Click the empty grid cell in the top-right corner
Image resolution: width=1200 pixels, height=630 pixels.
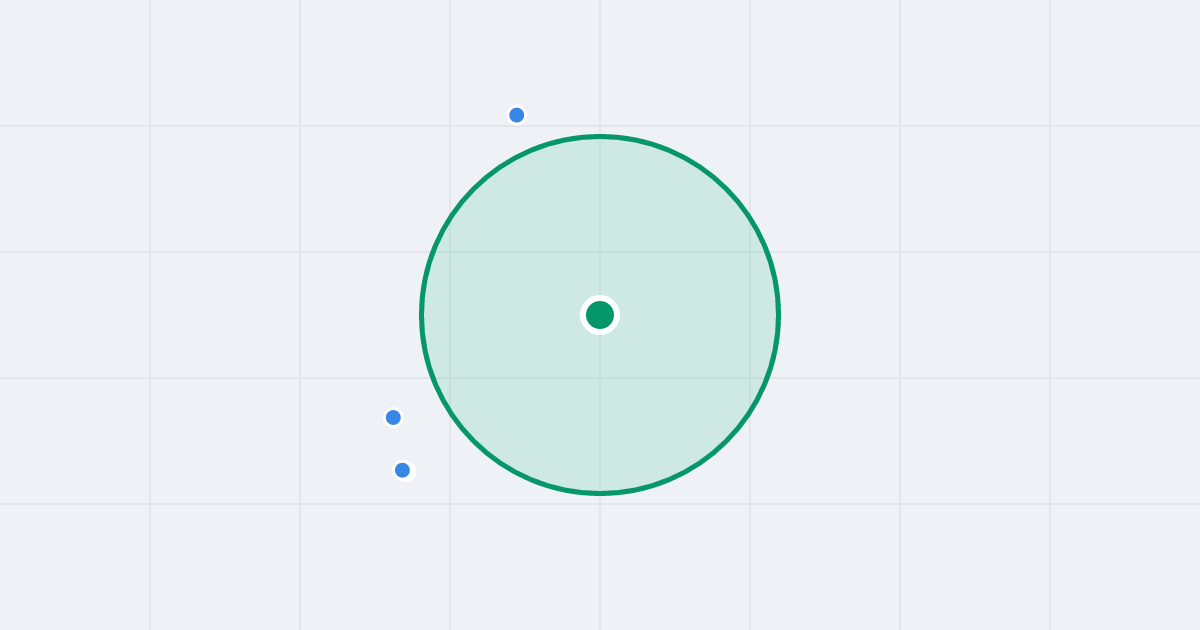(1125, 63)
